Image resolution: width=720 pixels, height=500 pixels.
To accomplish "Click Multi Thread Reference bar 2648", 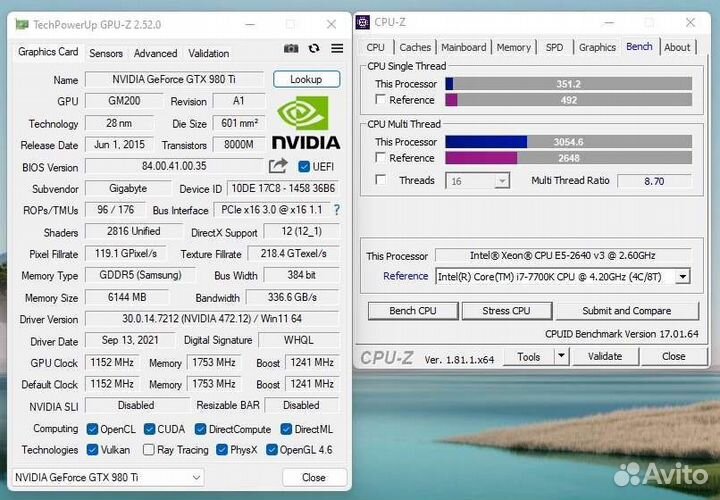I will (568, 158).
